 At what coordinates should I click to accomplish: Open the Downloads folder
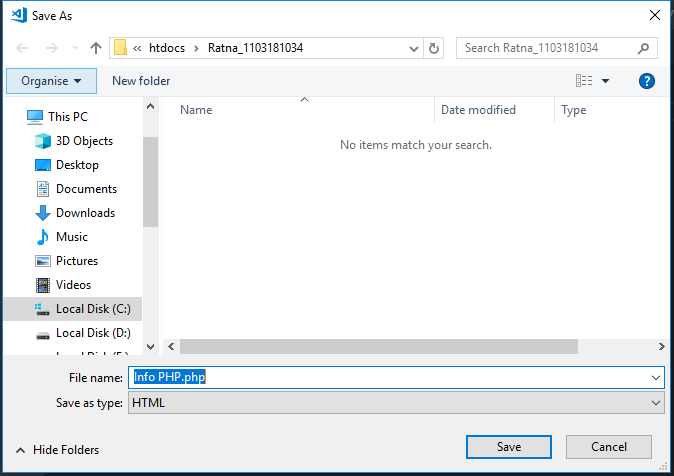coord(86,213)
